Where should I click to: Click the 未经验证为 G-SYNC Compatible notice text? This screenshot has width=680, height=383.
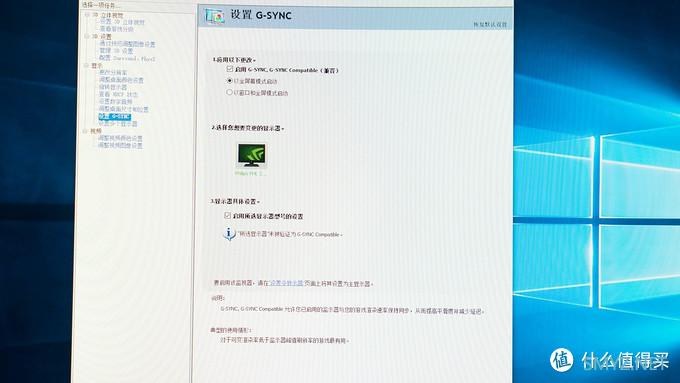point(290,234)
